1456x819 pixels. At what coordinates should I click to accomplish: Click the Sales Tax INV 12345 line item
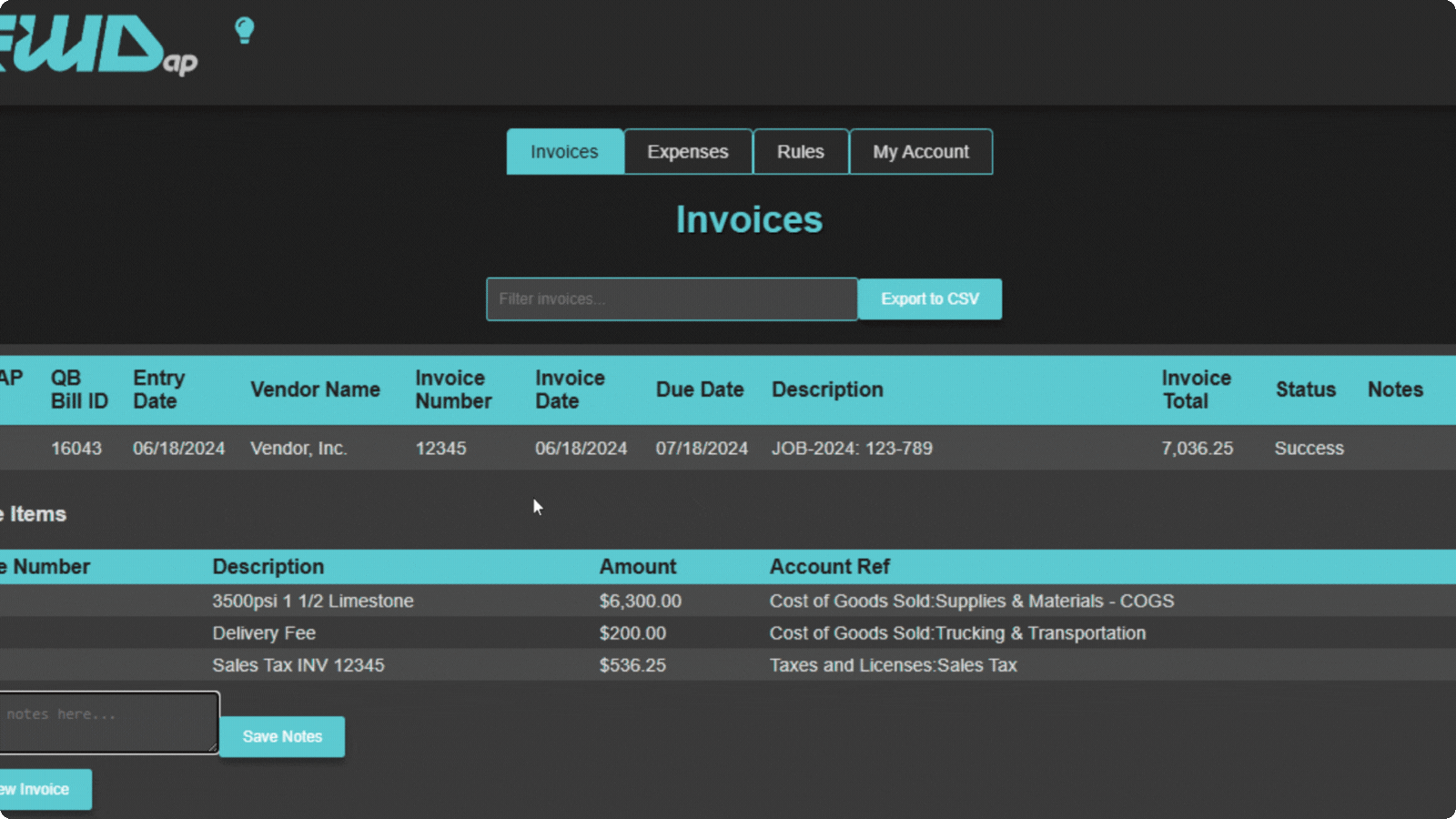[x=728, y=665]
